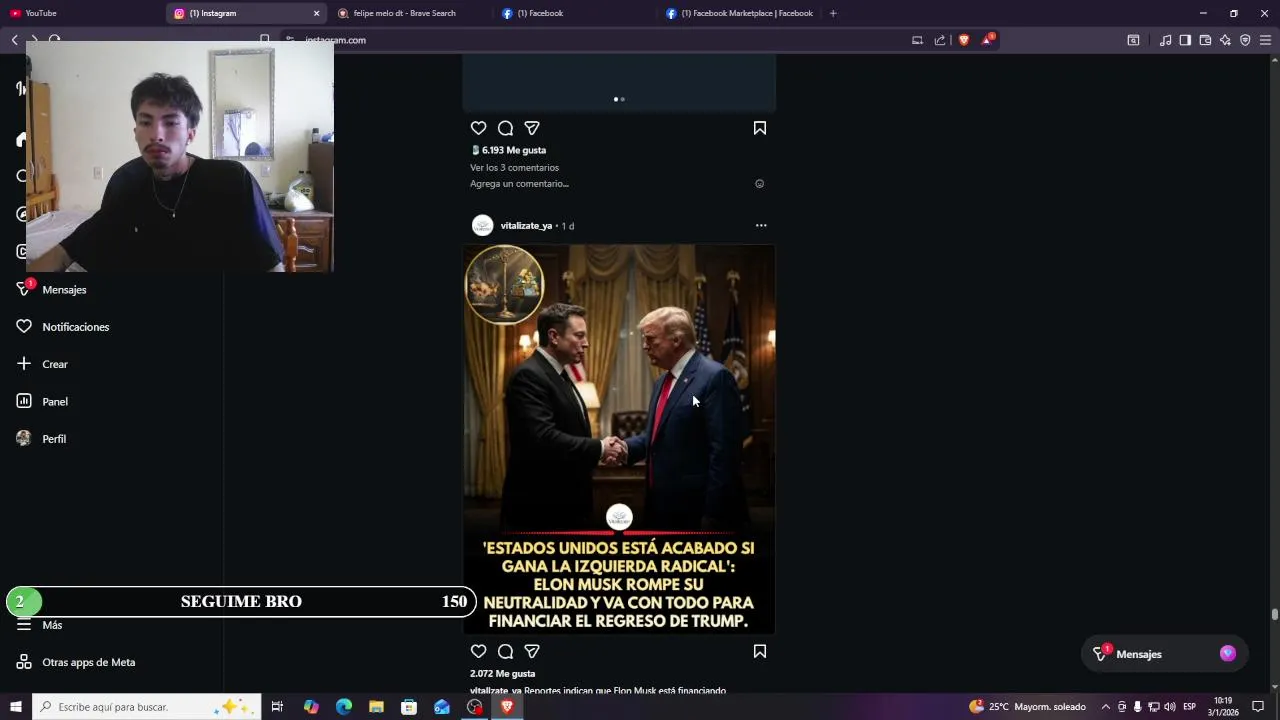Open File Explorer from taskbar
The width and height of the screenshot is (1280, 720).
pyautogui.click(x=376, y=706)
